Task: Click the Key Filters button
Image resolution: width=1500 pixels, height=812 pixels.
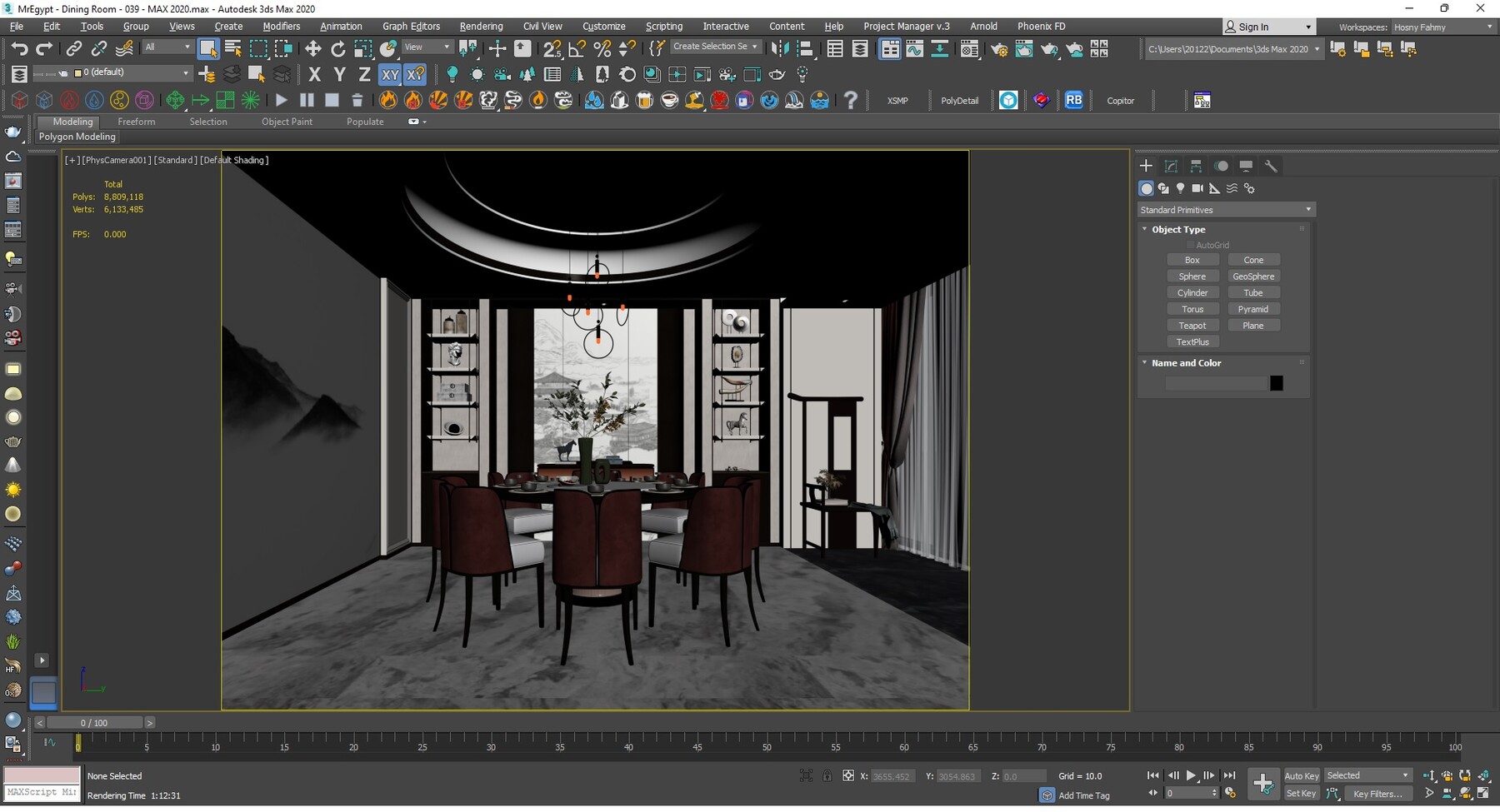Action: tap(1378, 793)
